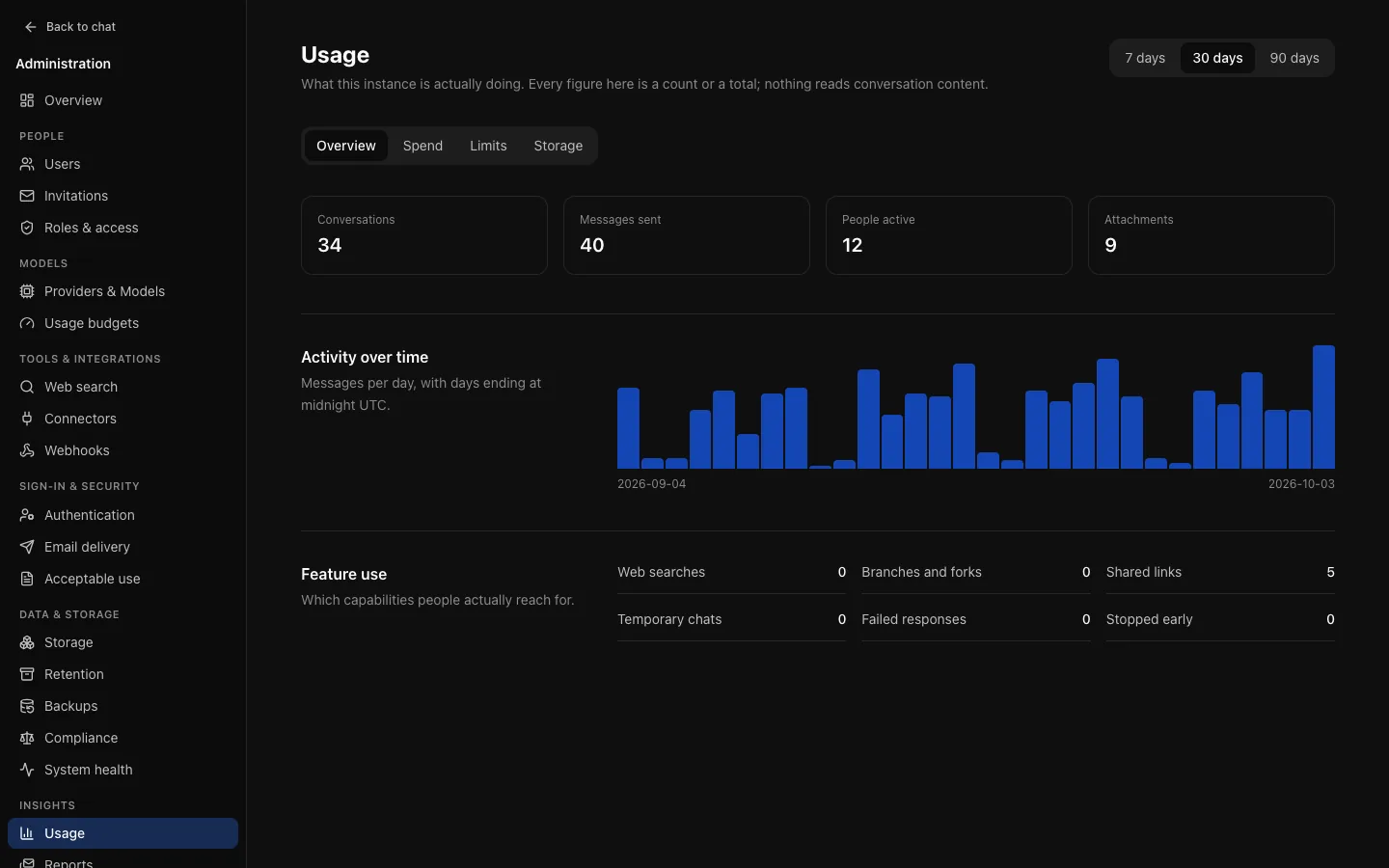The image size is (1389, 868).
Task: Click the System health pulse icon
Action: coord(27,770)
